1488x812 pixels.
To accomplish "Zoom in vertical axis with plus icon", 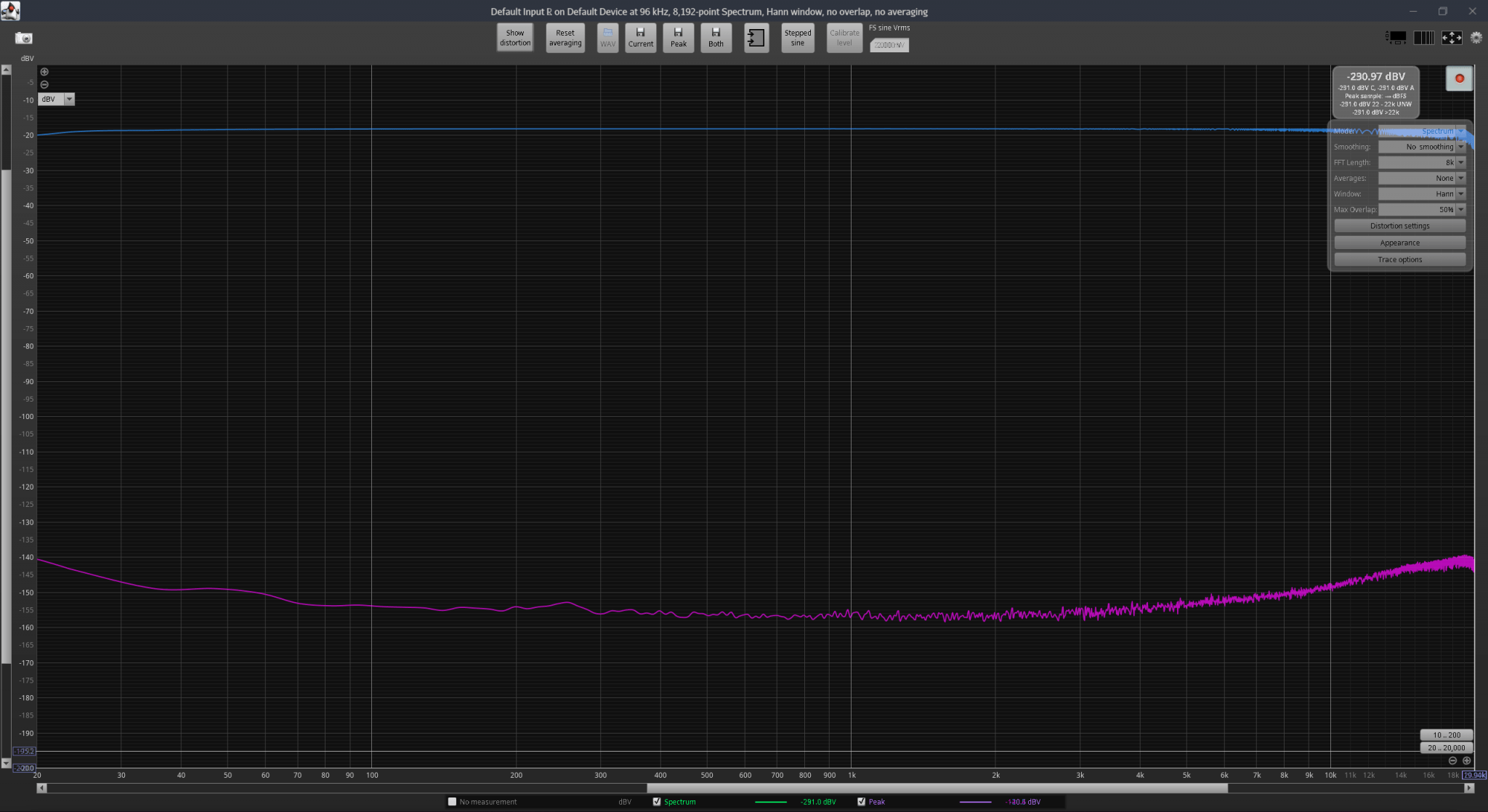I will point(44,72).
